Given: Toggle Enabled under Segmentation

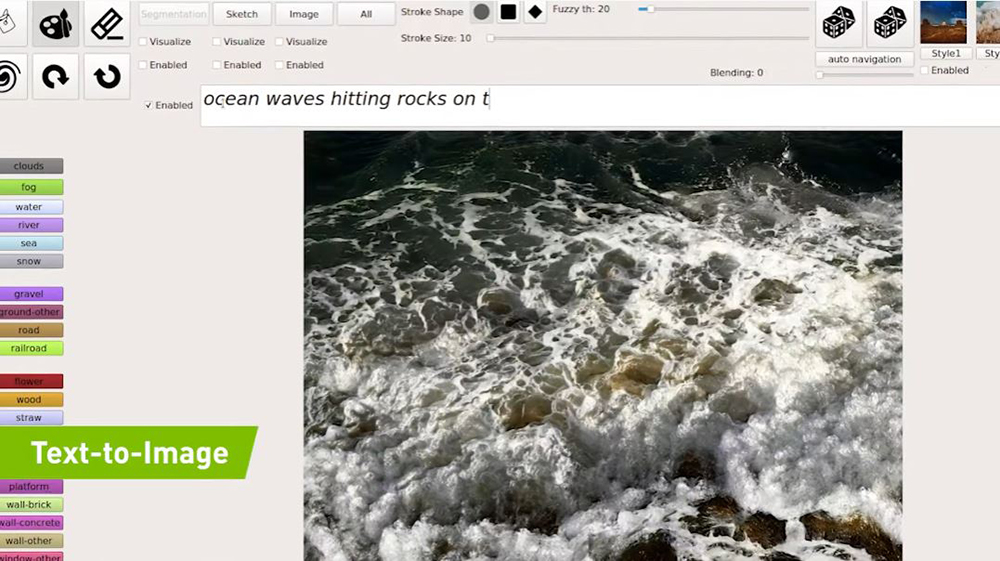Looking at the screenshot, I should [x=143, y=65].
